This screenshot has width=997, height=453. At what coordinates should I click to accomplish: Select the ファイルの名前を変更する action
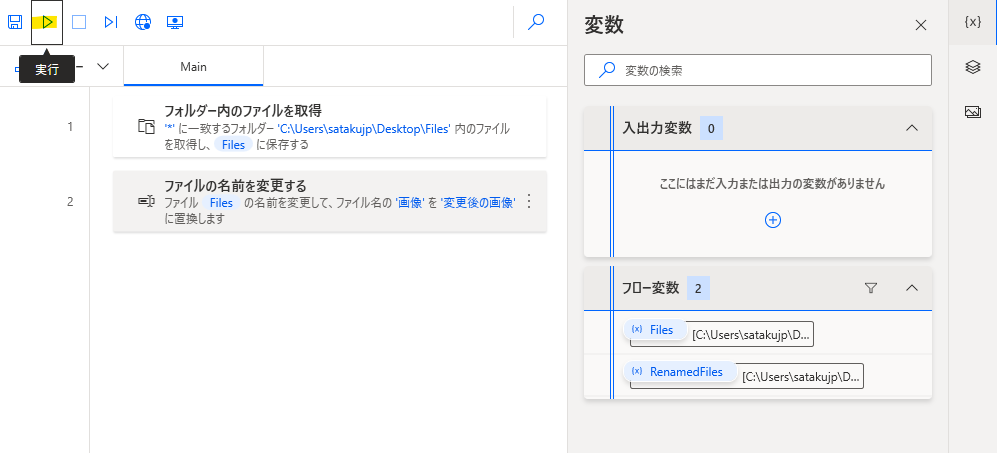click(x=329, y=202)
